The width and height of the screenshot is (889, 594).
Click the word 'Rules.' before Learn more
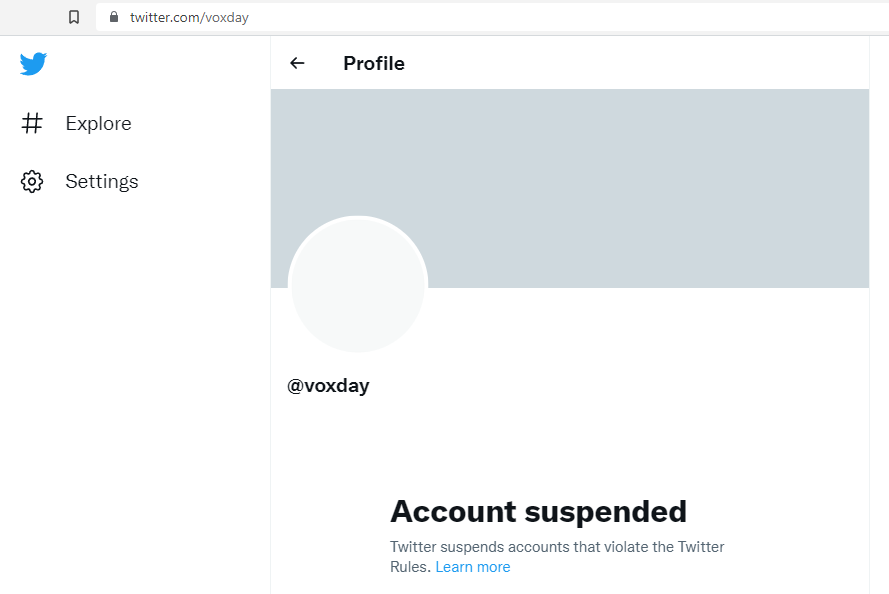click(x=410, y=567)
